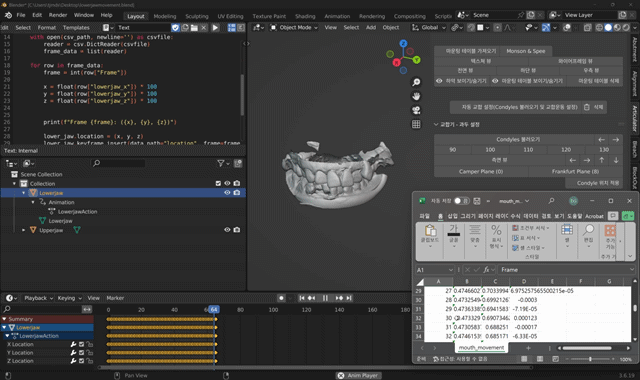The image size is (640, 380).
Task: Toggle proportional editing icon
Action: point(497,28)
